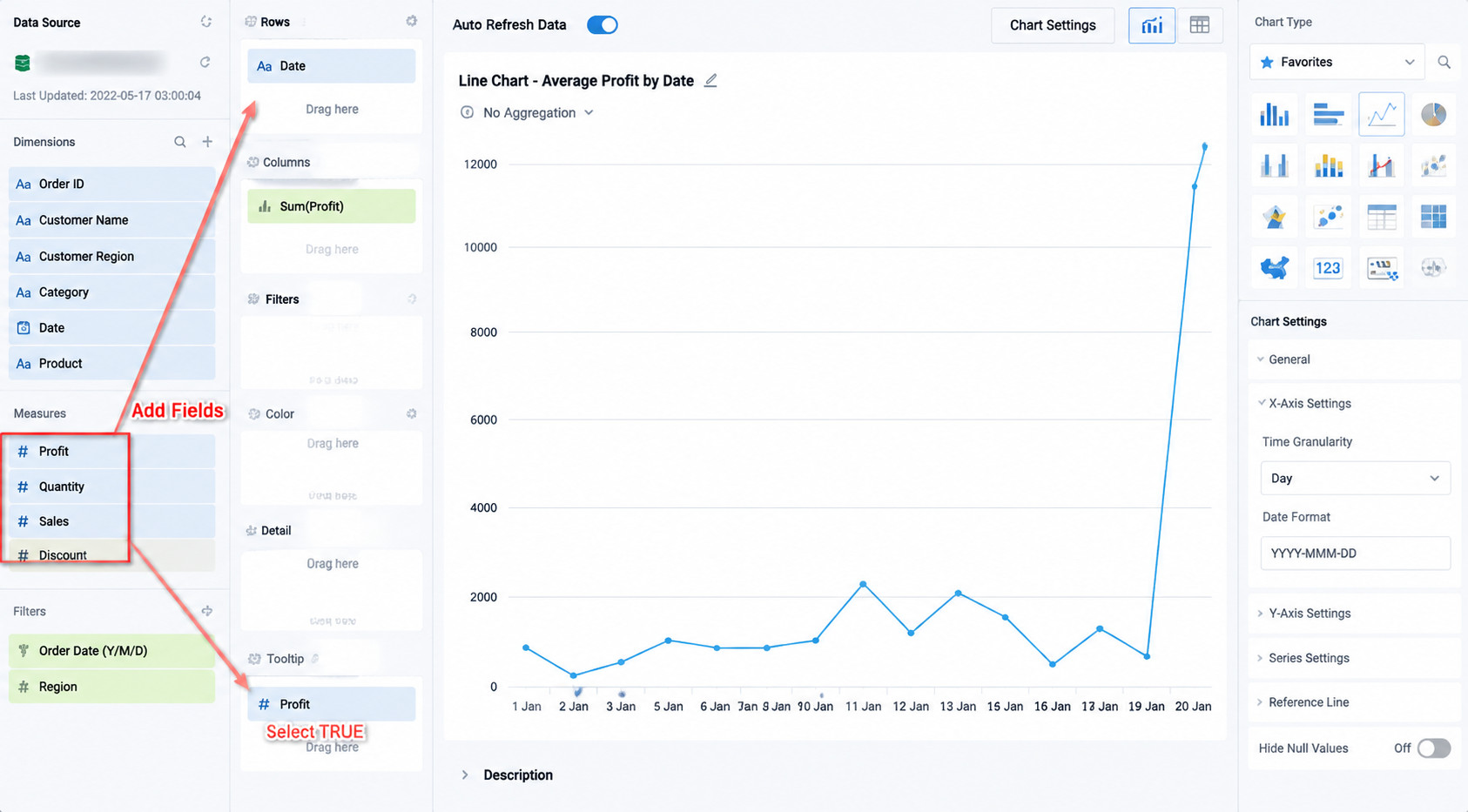Screen dimensions: 1468x812
Task: Expand the Reference Line section
Action: (1308, 702)
